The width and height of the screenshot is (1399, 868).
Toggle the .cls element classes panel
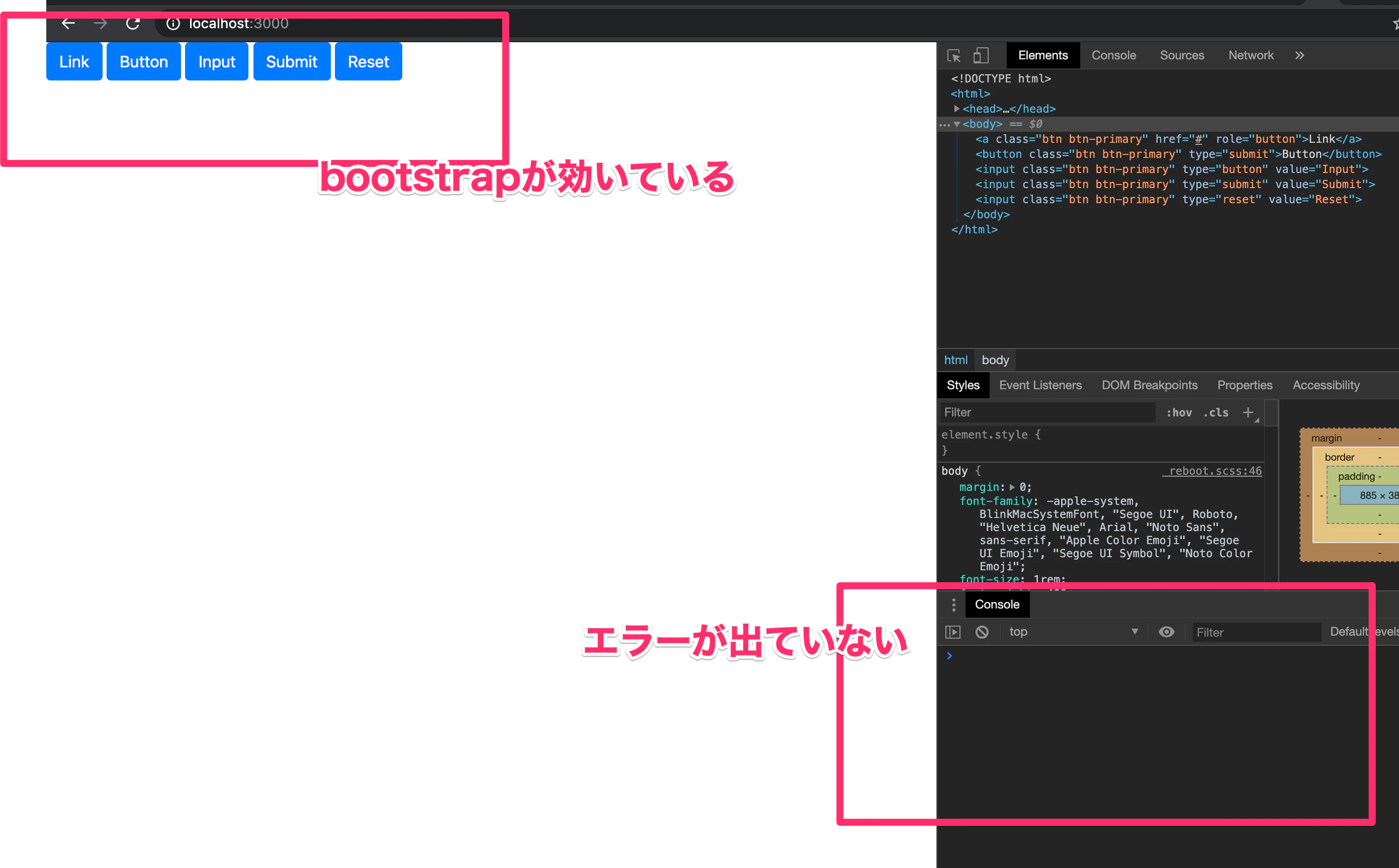coord(1216,413)
